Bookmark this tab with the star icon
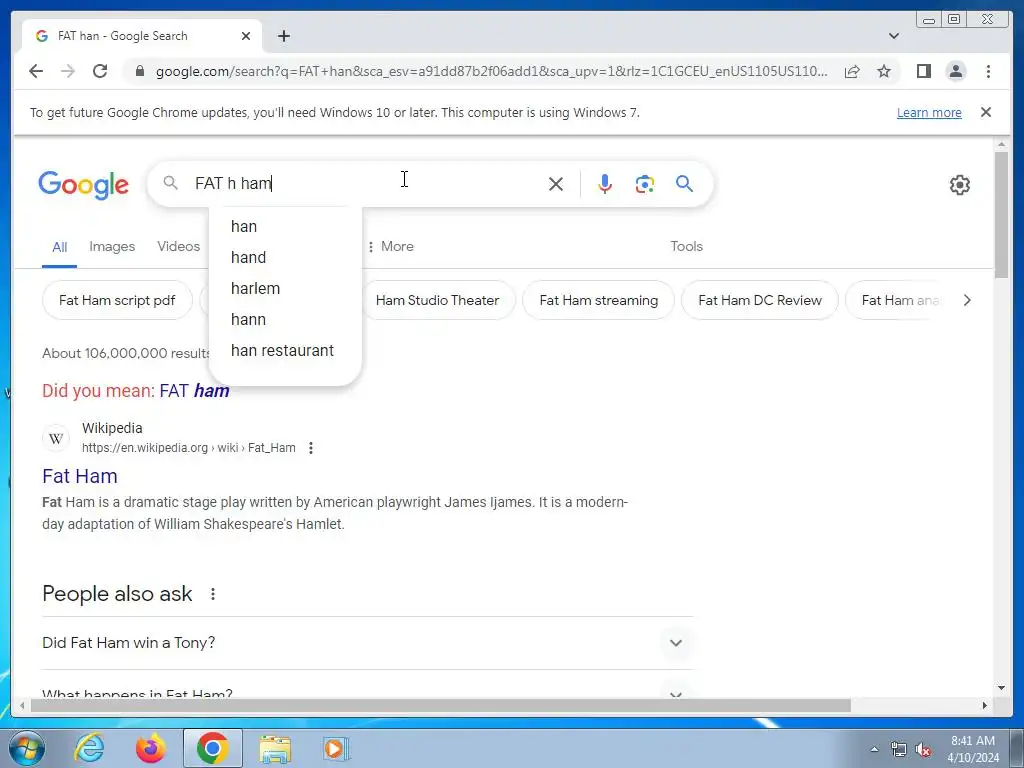1024x768 pixels. tap(884, 71)
